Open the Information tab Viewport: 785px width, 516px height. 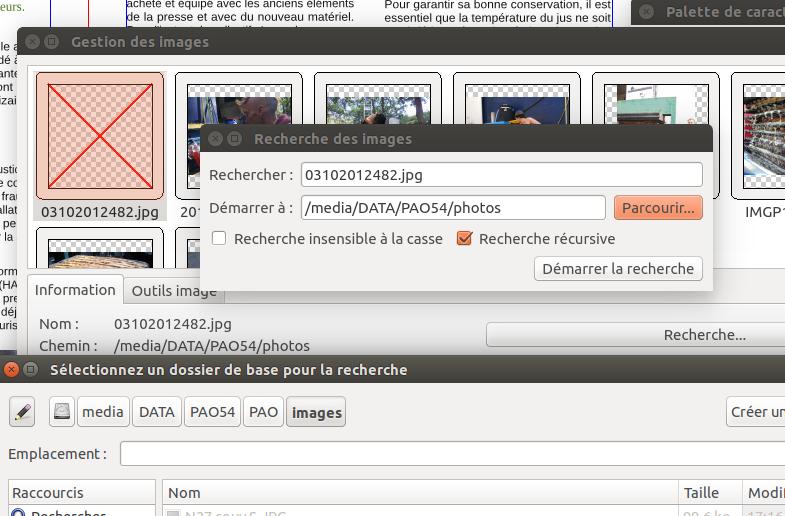(x=75, y=290)
